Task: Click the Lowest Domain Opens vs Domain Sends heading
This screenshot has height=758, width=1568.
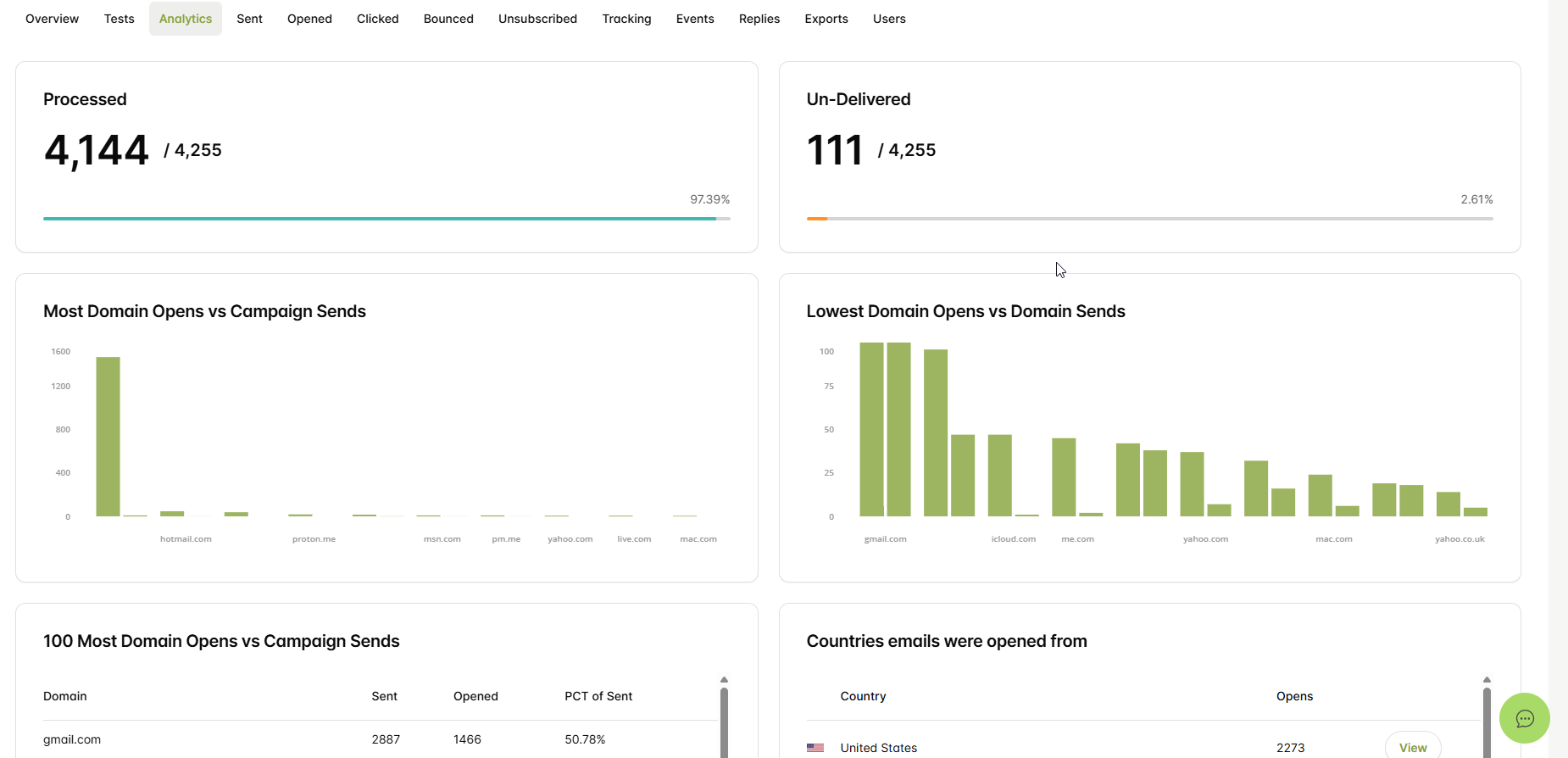Action: click(965, 311)
